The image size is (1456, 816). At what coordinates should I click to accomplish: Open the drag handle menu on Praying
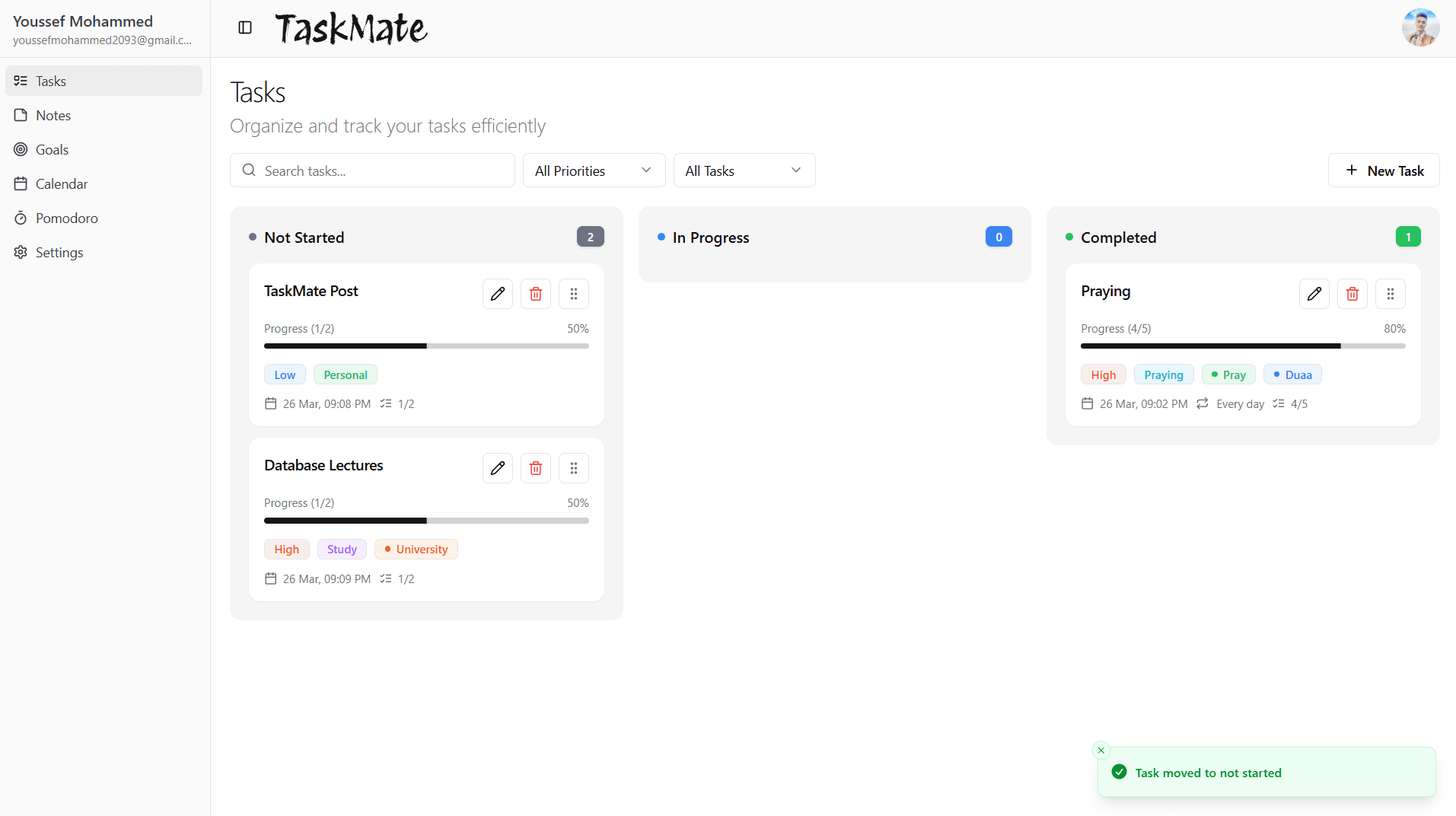pos(1390,293)
